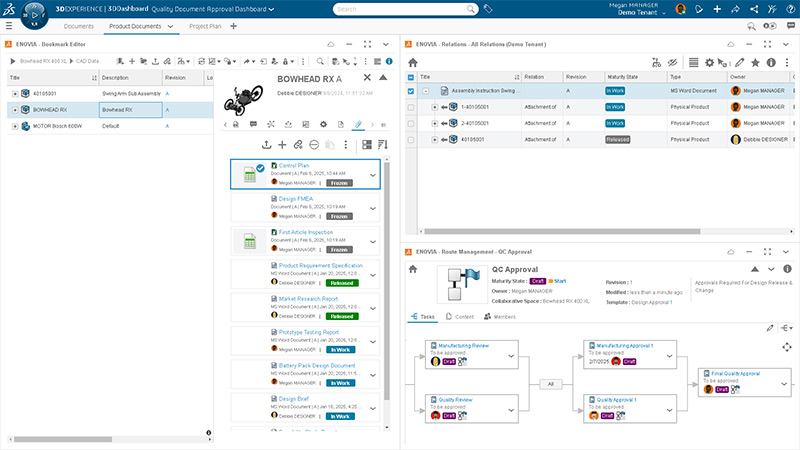Click the Start link next to Draft
The width and height of the screenshot is (800, 450).
tap(560, 282)
